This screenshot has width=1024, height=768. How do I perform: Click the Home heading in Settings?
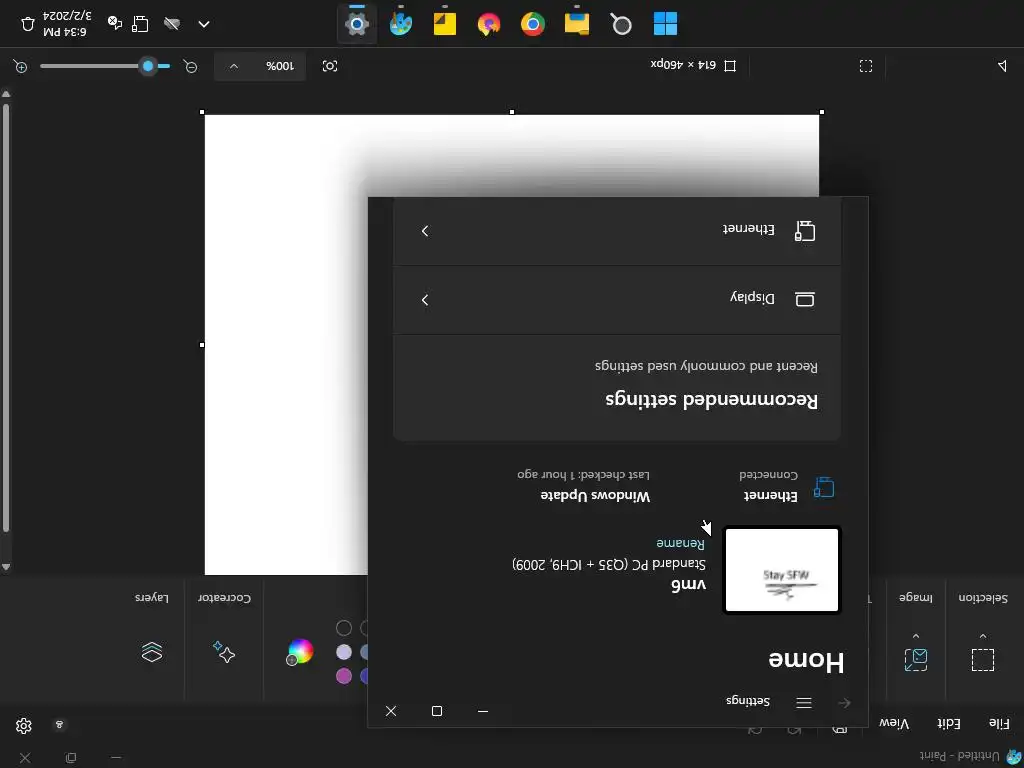pos(806,661)
